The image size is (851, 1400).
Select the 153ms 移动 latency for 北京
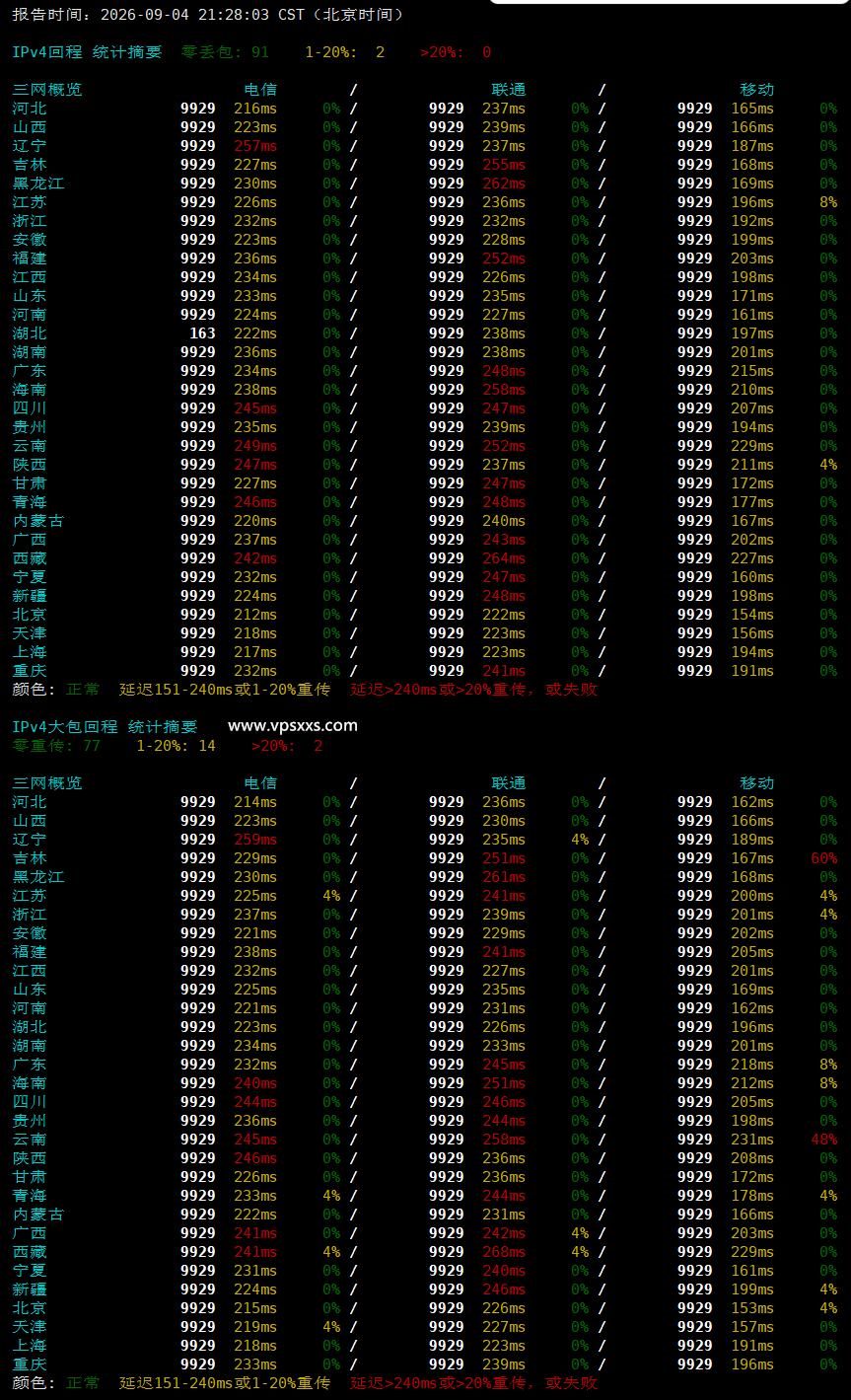click(x=752, y=1308)
